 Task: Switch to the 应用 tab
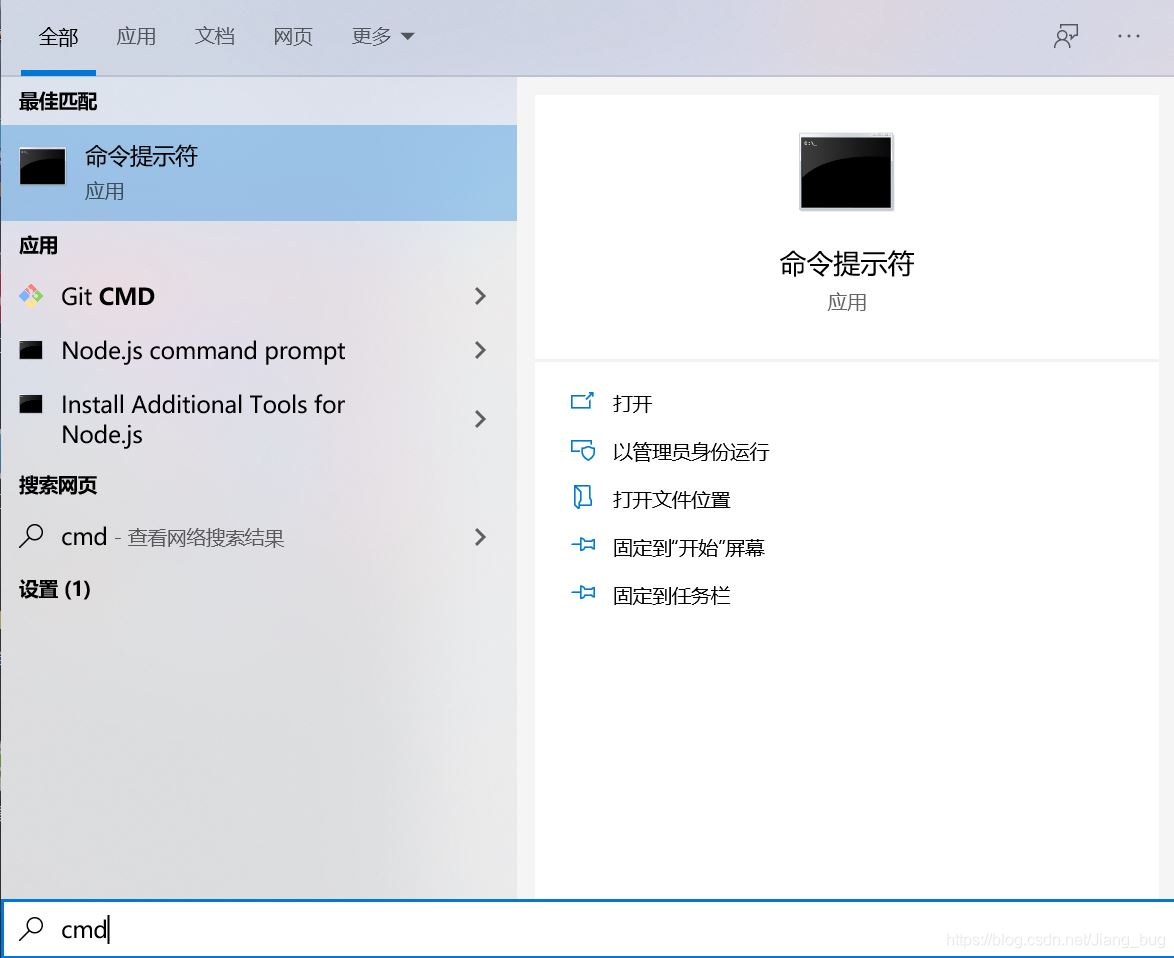137,36
